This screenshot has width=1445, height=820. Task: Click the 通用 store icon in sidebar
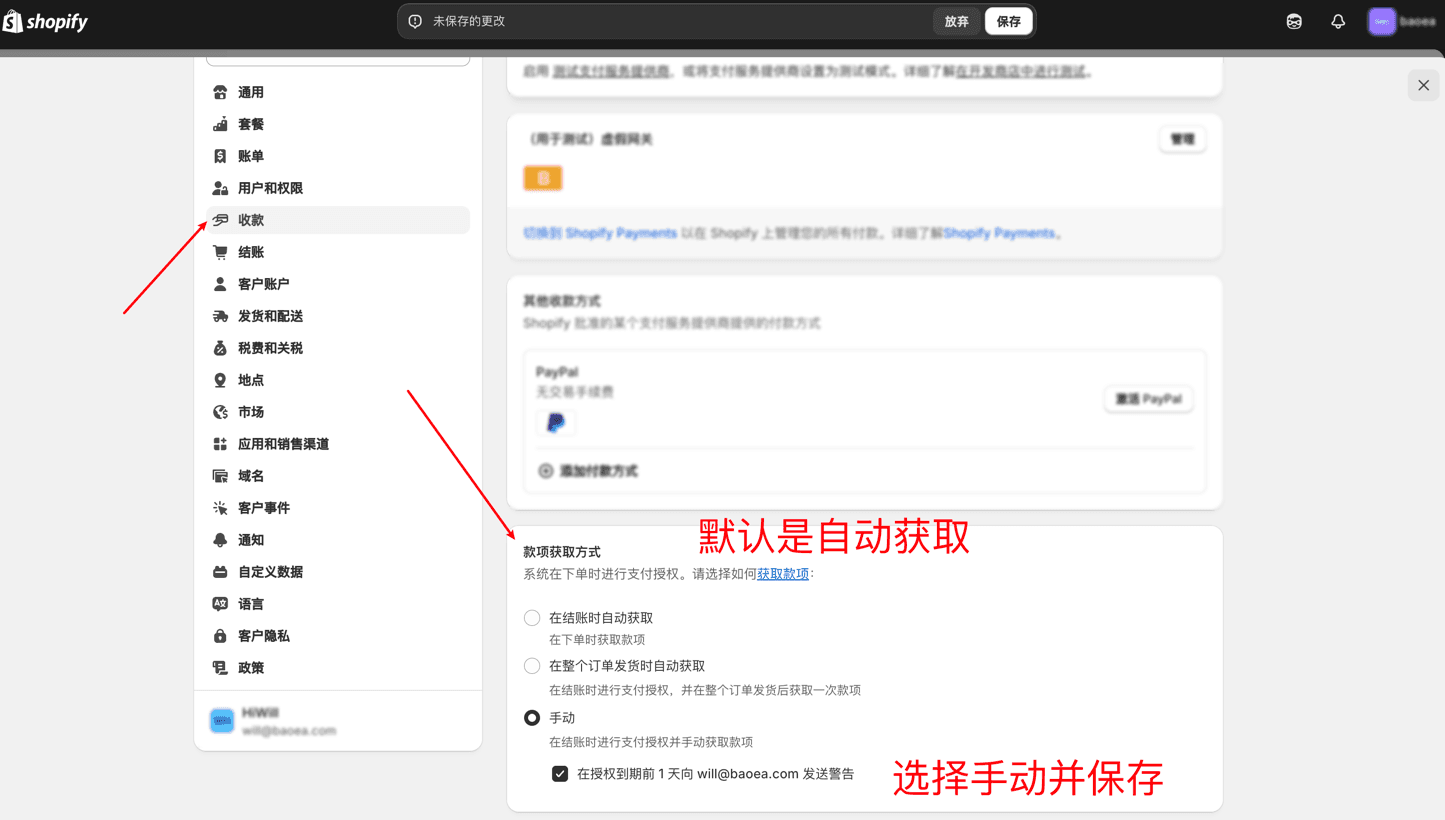(220, 92)
